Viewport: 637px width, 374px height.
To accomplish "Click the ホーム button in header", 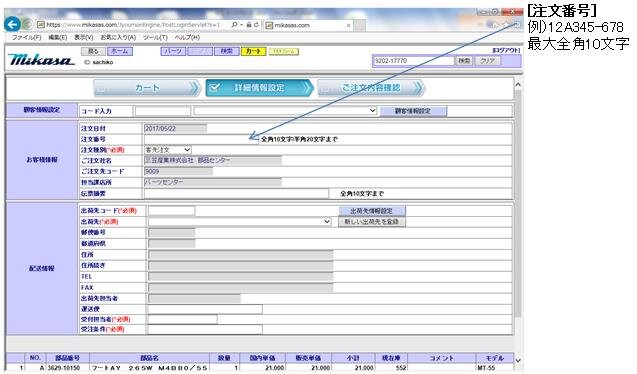I will coord(119,51).
